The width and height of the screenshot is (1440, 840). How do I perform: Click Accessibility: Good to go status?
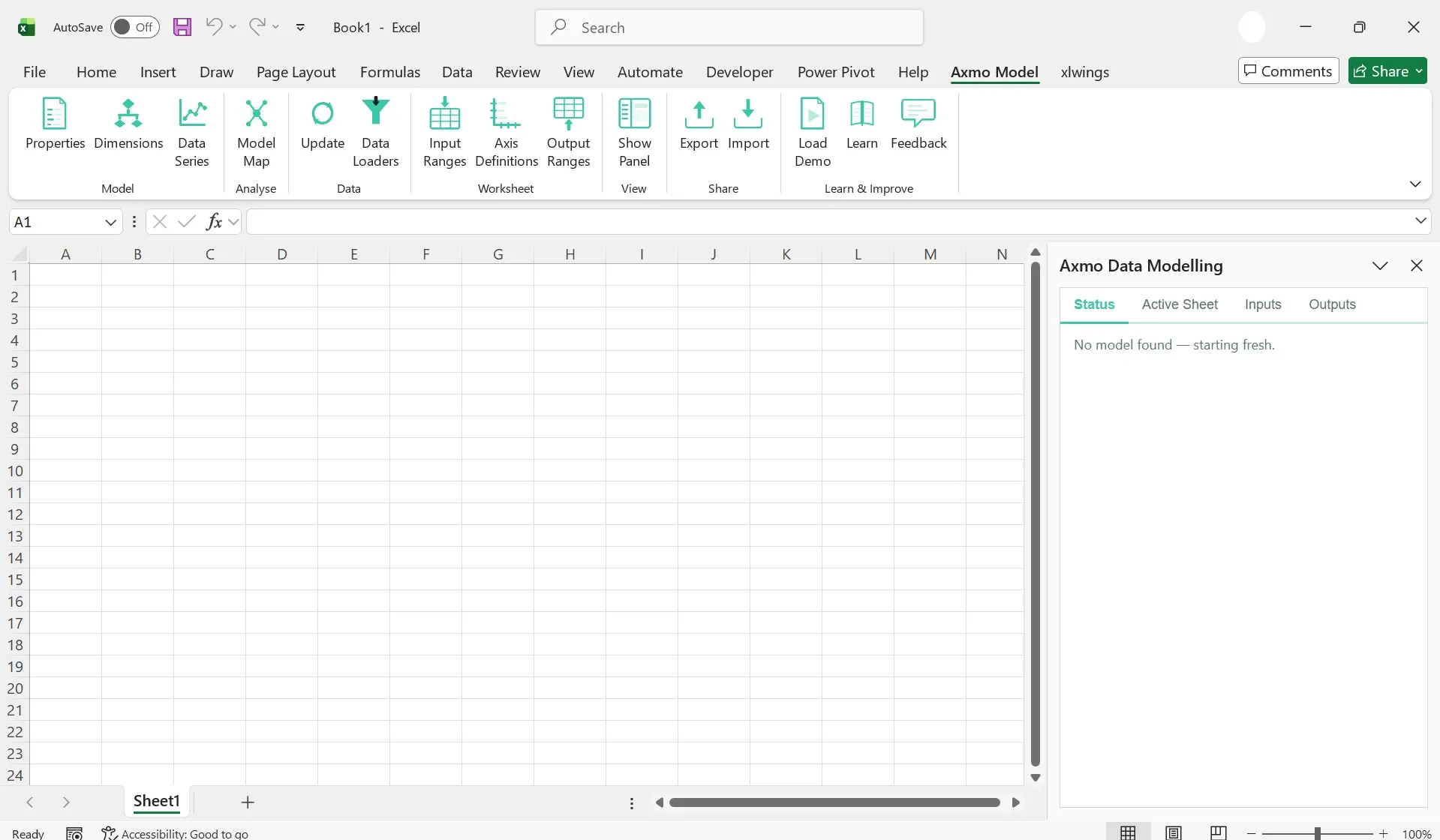[x=175, y=833]
